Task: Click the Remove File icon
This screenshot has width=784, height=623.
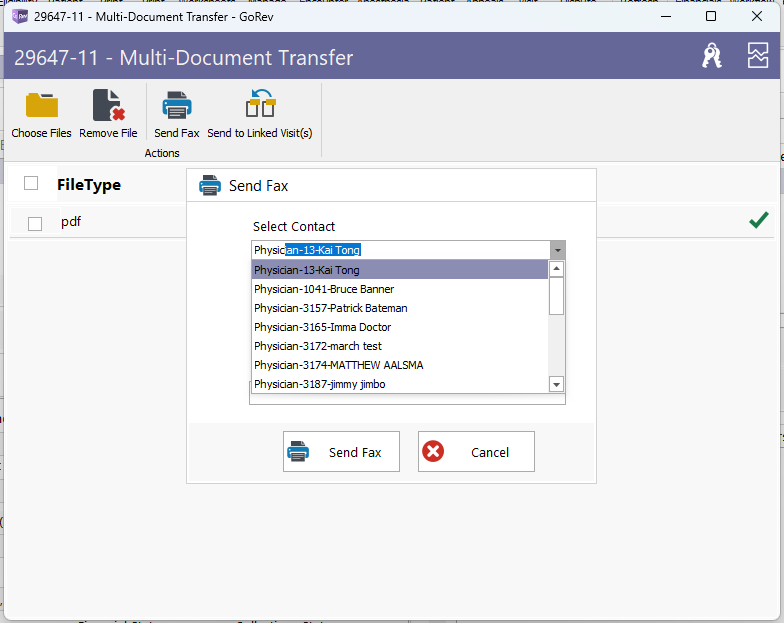Action: tap(108, 106)
